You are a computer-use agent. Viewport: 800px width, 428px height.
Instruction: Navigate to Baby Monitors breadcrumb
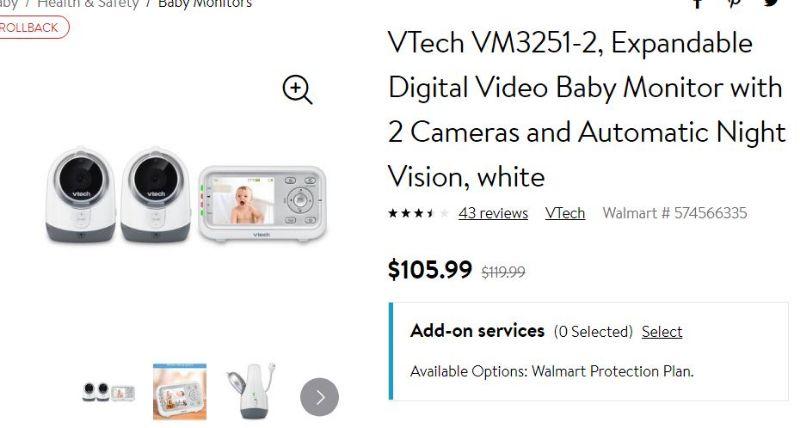click(205, 4)
